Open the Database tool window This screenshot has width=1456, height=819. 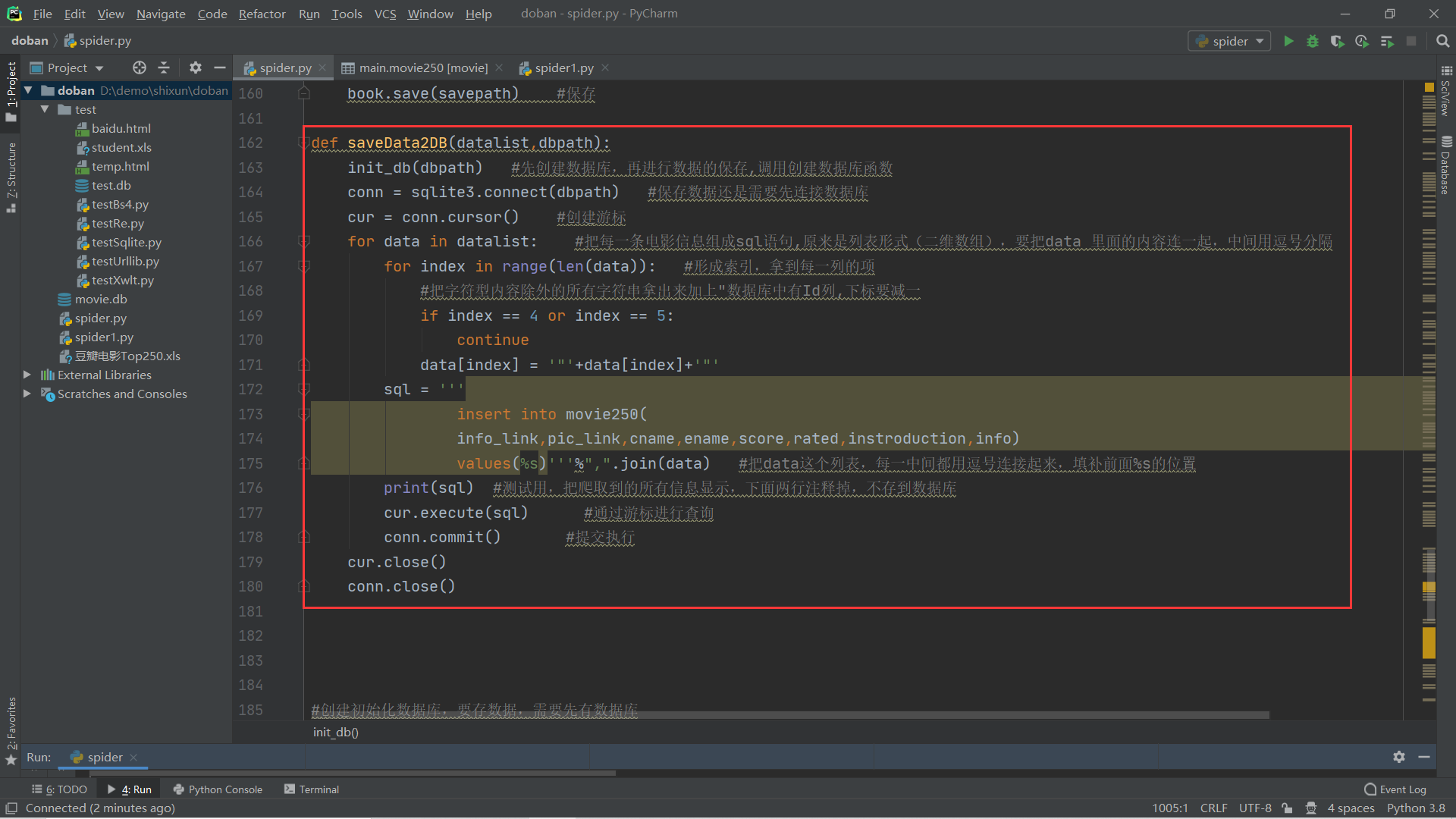click(x=1446, y=163)
